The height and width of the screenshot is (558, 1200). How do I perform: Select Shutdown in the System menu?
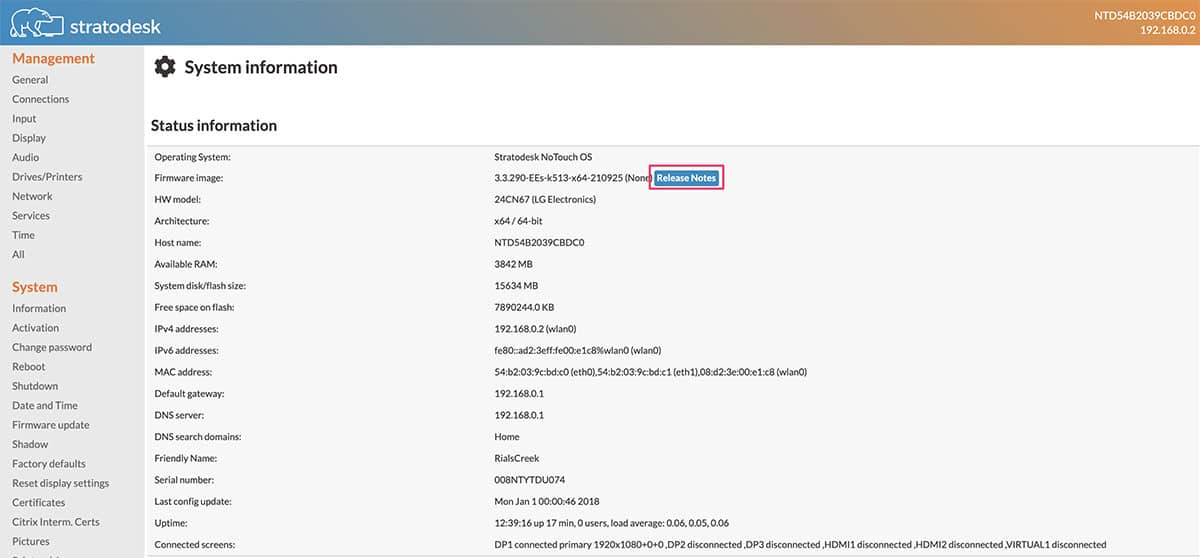pyautogui.click(x=35, y=386)
